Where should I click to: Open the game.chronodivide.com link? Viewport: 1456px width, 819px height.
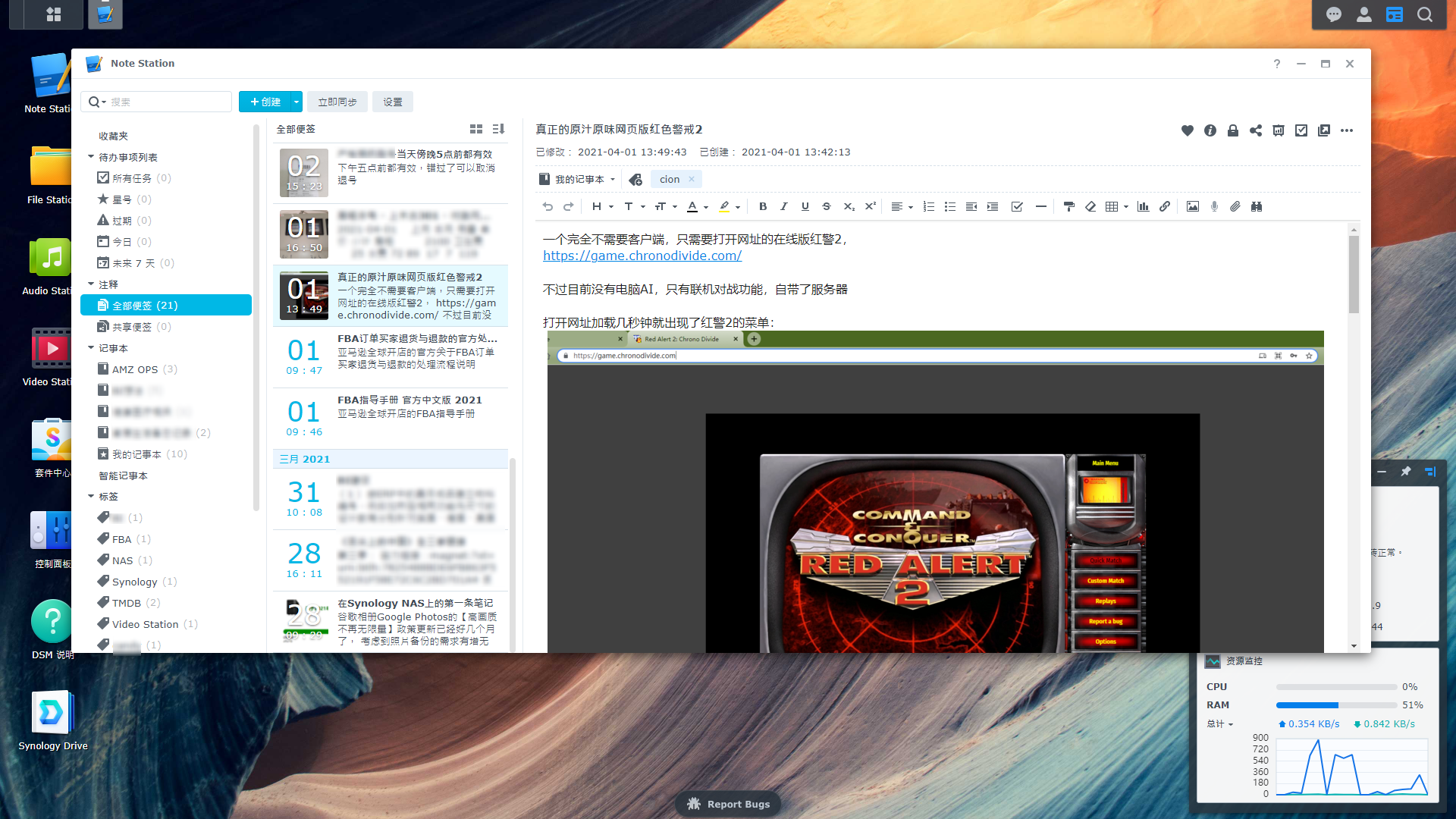[x=642, y=256]
